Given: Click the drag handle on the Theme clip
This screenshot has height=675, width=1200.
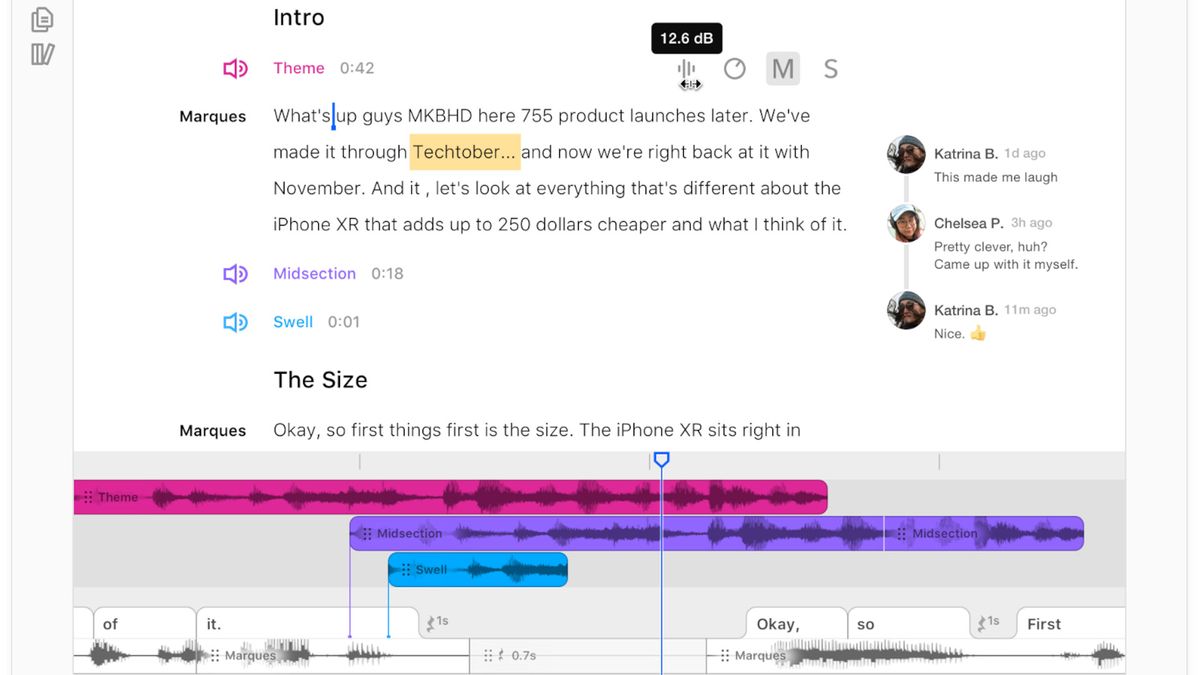Looking at the screenshot, I should click(90, 496).
